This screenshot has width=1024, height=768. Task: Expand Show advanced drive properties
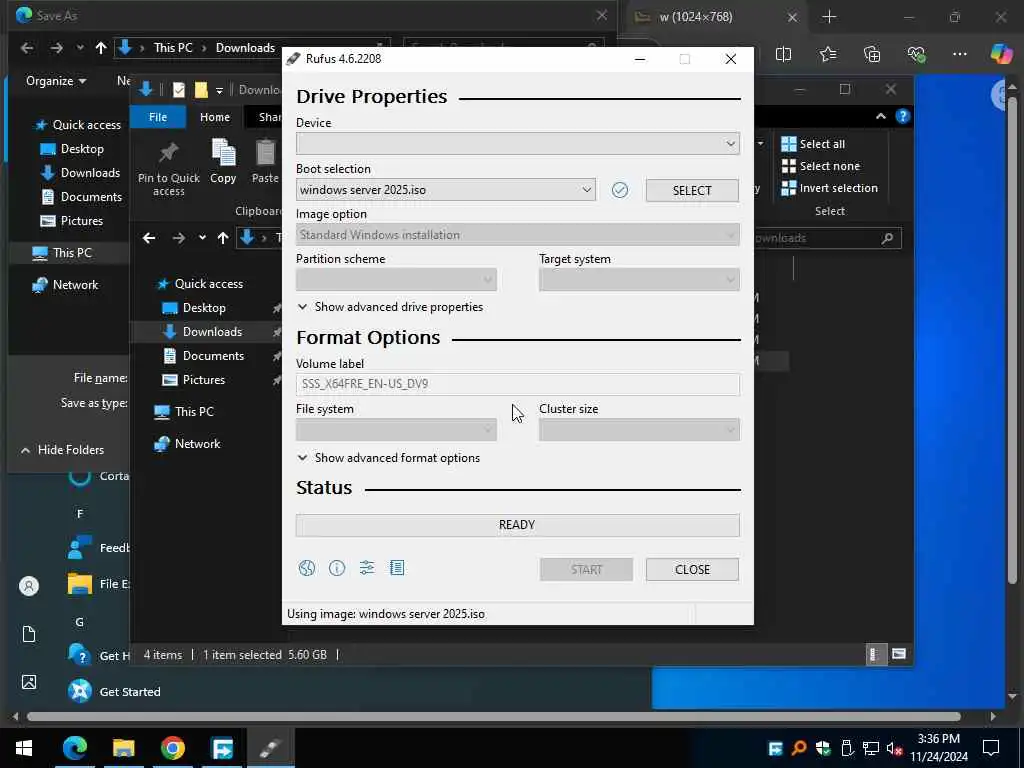[x=390, y=307]
